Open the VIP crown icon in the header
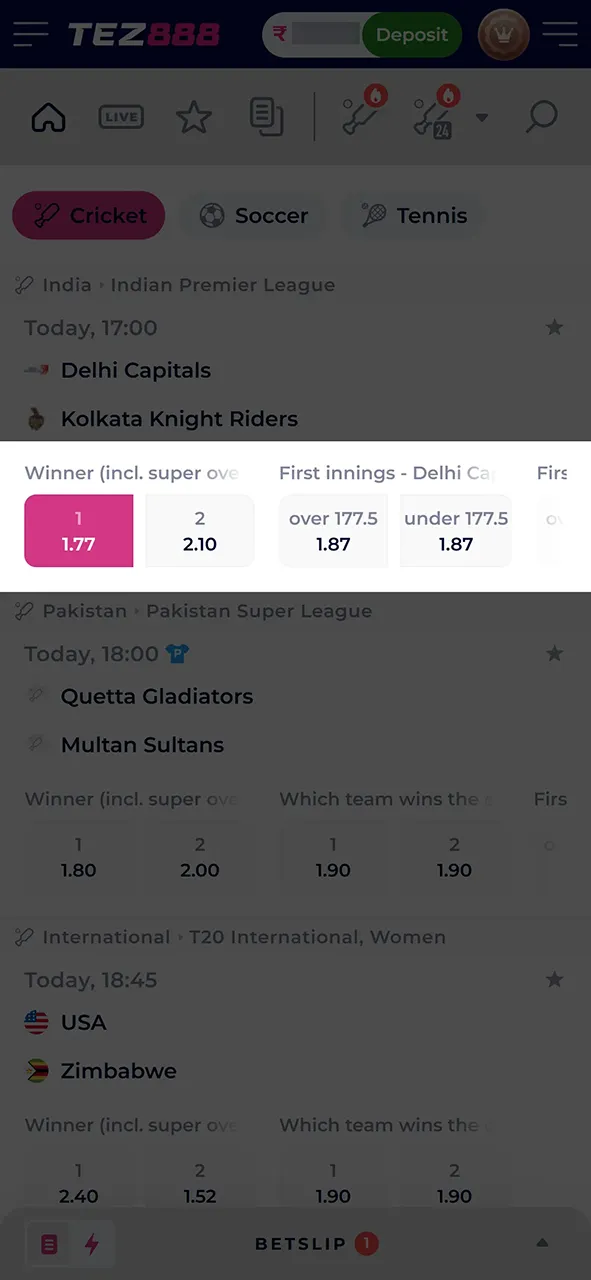The height and width of the screenshot is (1280, 591). (503, 35)
